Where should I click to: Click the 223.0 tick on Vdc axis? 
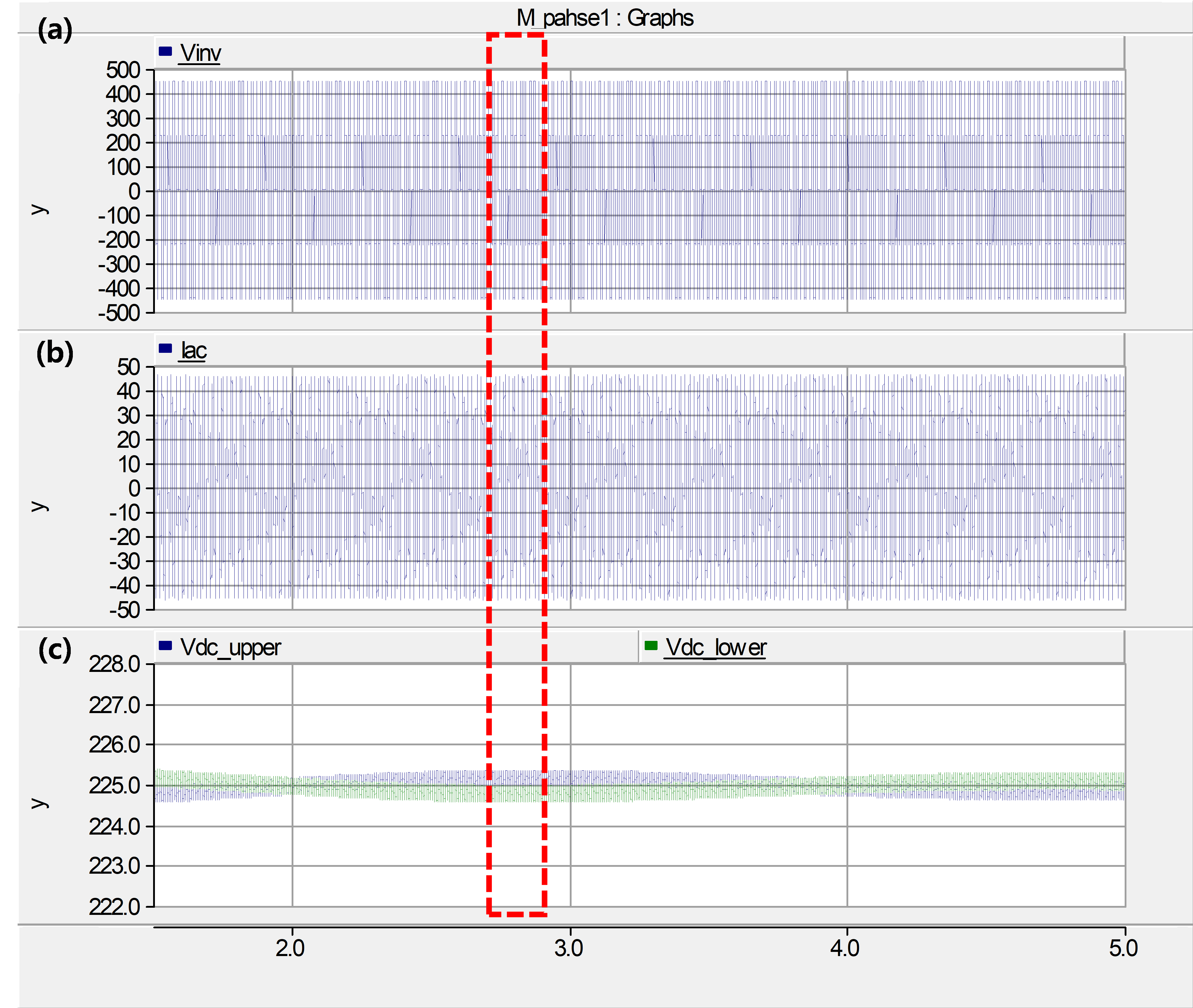point(114,866)
